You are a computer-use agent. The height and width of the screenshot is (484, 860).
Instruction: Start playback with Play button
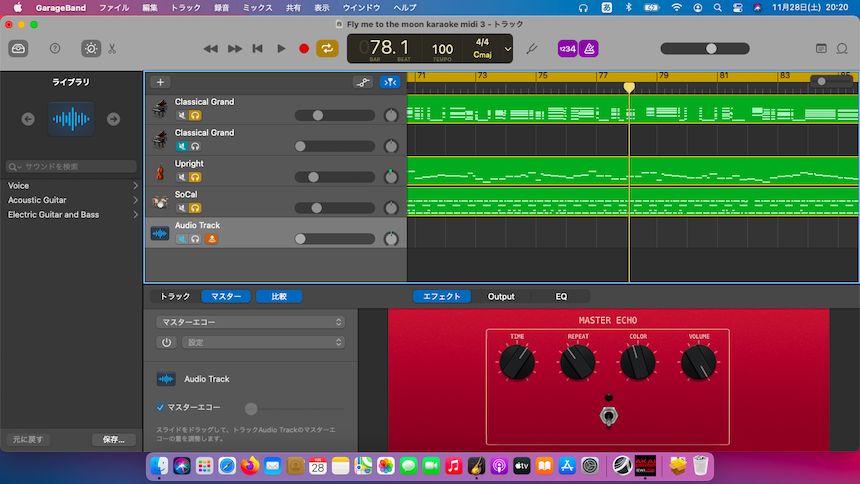[281, 49]
